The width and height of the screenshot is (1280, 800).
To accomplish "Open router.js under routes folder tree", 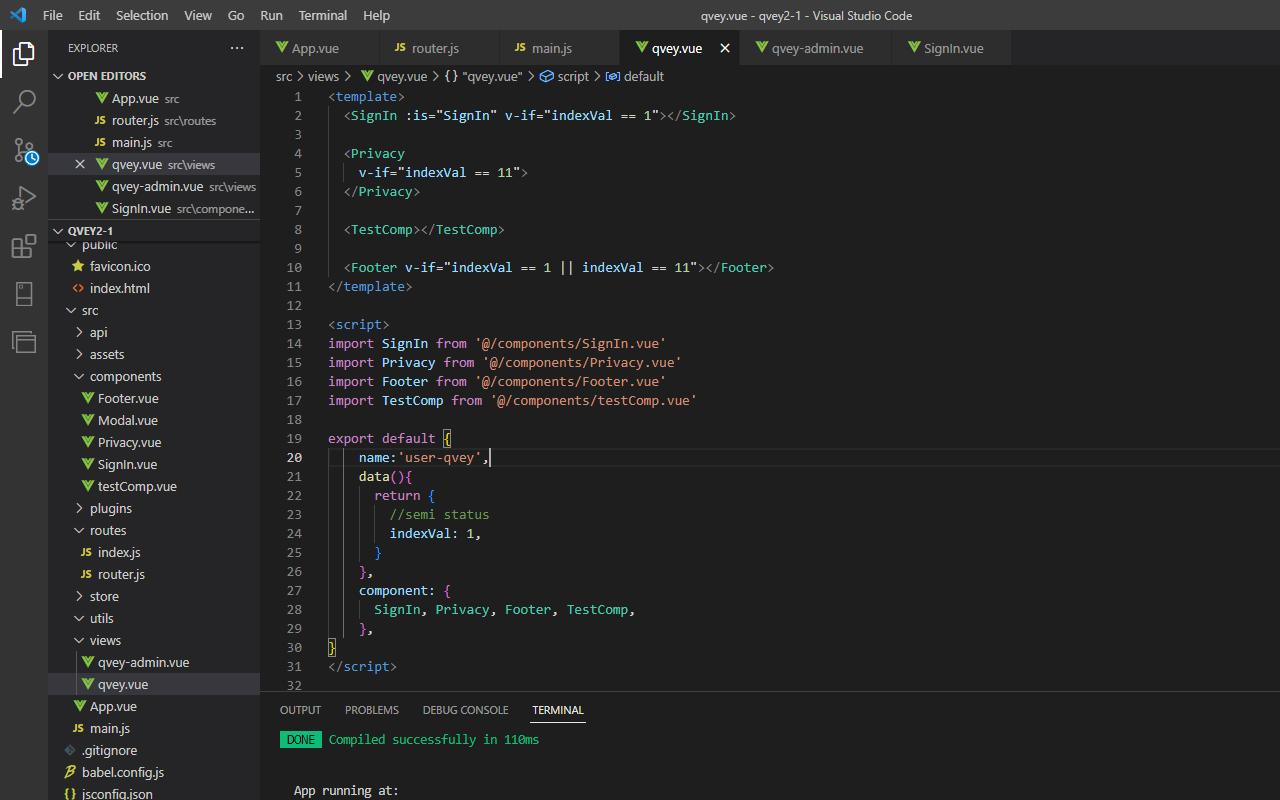I will coord(154,574).
